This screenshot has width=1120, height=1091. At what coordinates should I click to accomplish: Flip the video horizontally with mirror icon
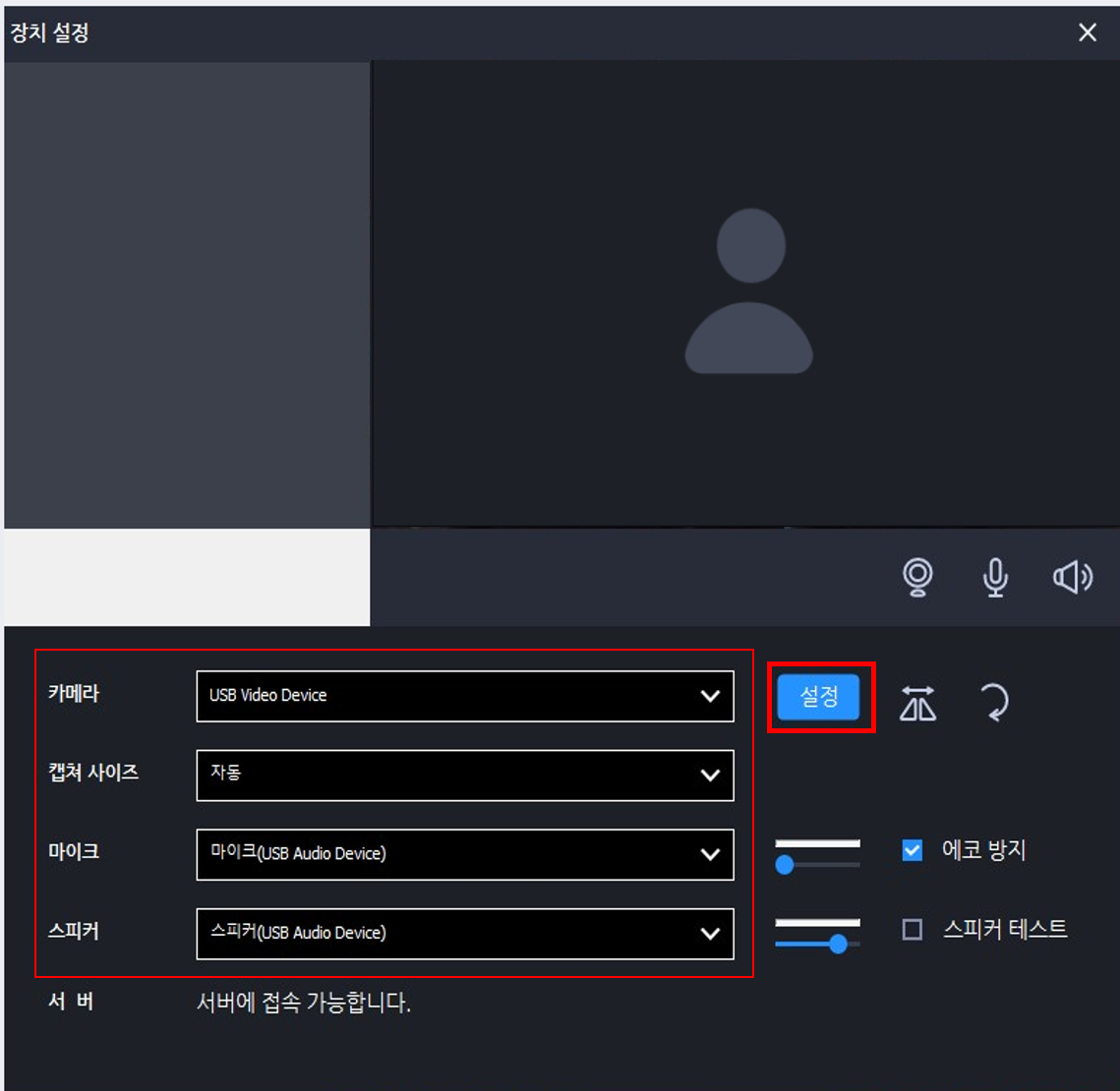(917, 704)
